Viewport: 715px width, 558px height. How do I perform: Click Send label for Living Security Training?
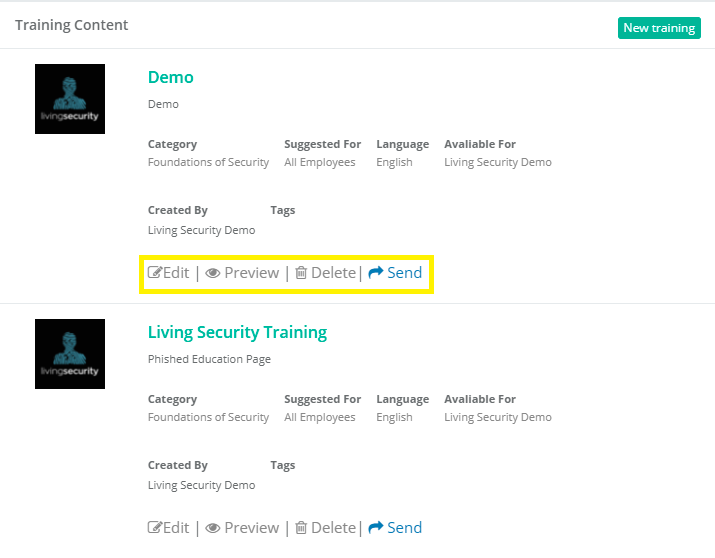(x=404, y=527)
